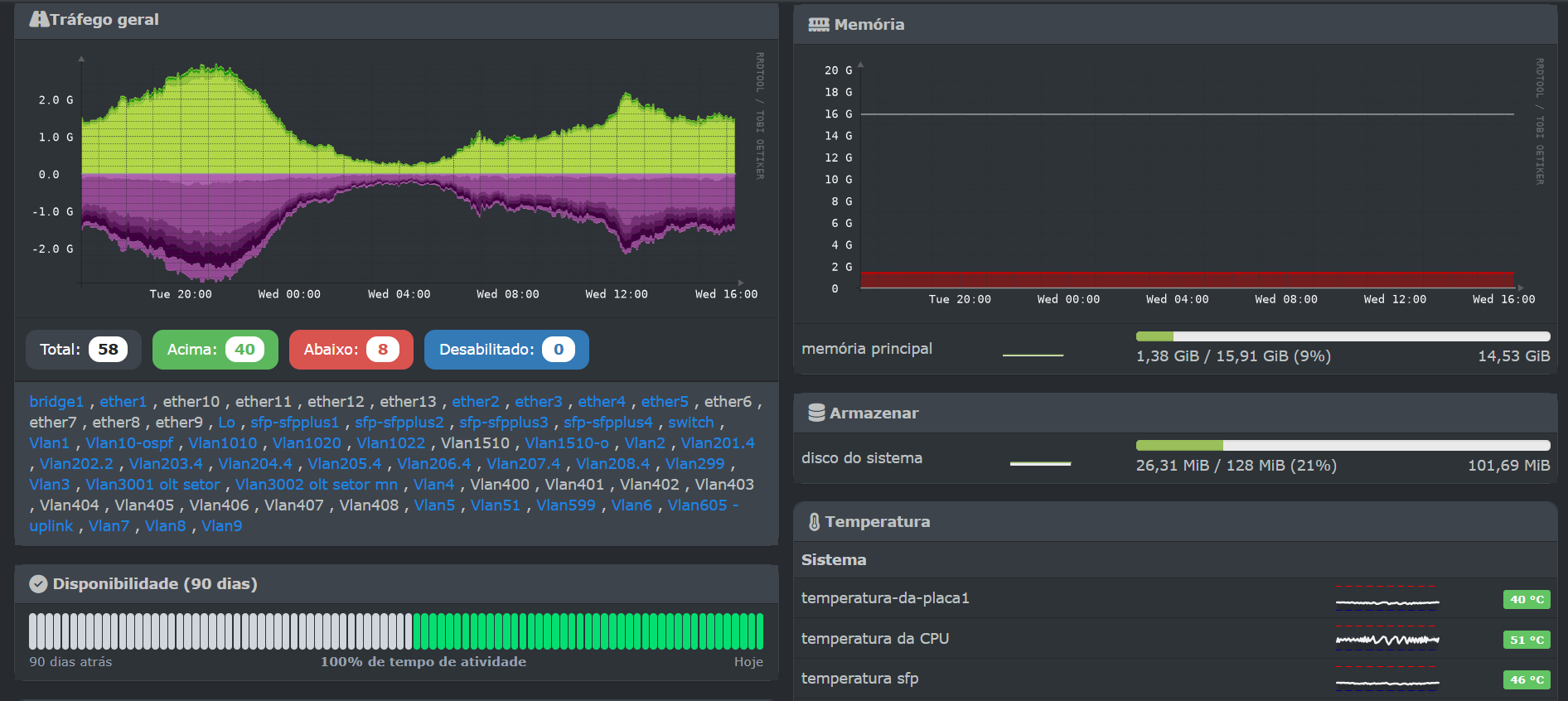
Task: Click the checkmark icon beside Disponibilidade
Action: click(x=38, y=584)
